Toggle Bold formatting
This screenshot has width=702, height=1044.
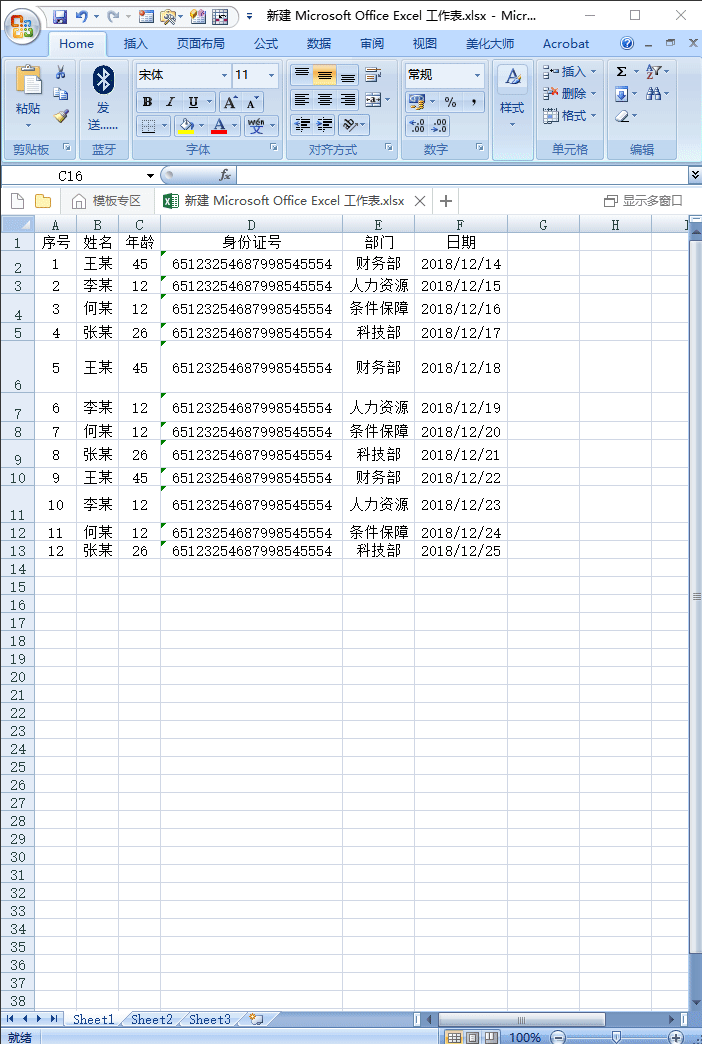(147, 102)
